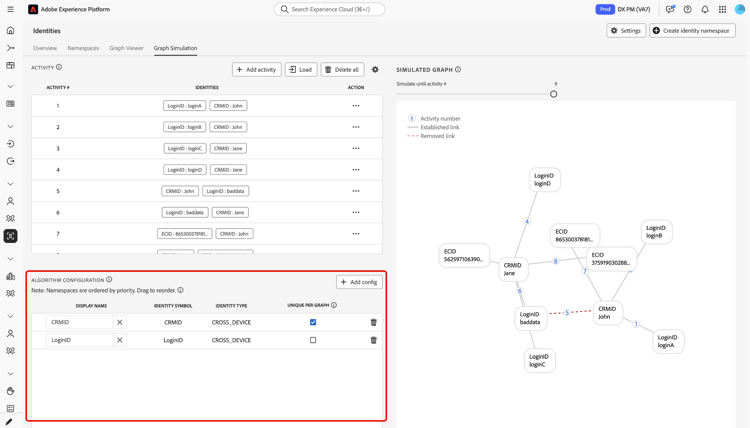Screen dimensions: 750x428
Task: Select the LoginID loginD graph node
Action: coord(544,179)
